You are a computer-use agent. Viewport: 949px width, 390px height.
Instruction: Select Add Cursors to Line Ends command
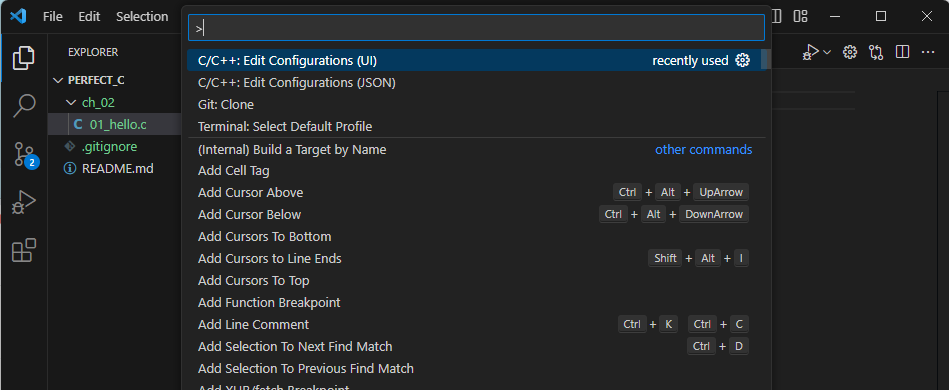tap(476, 259)
